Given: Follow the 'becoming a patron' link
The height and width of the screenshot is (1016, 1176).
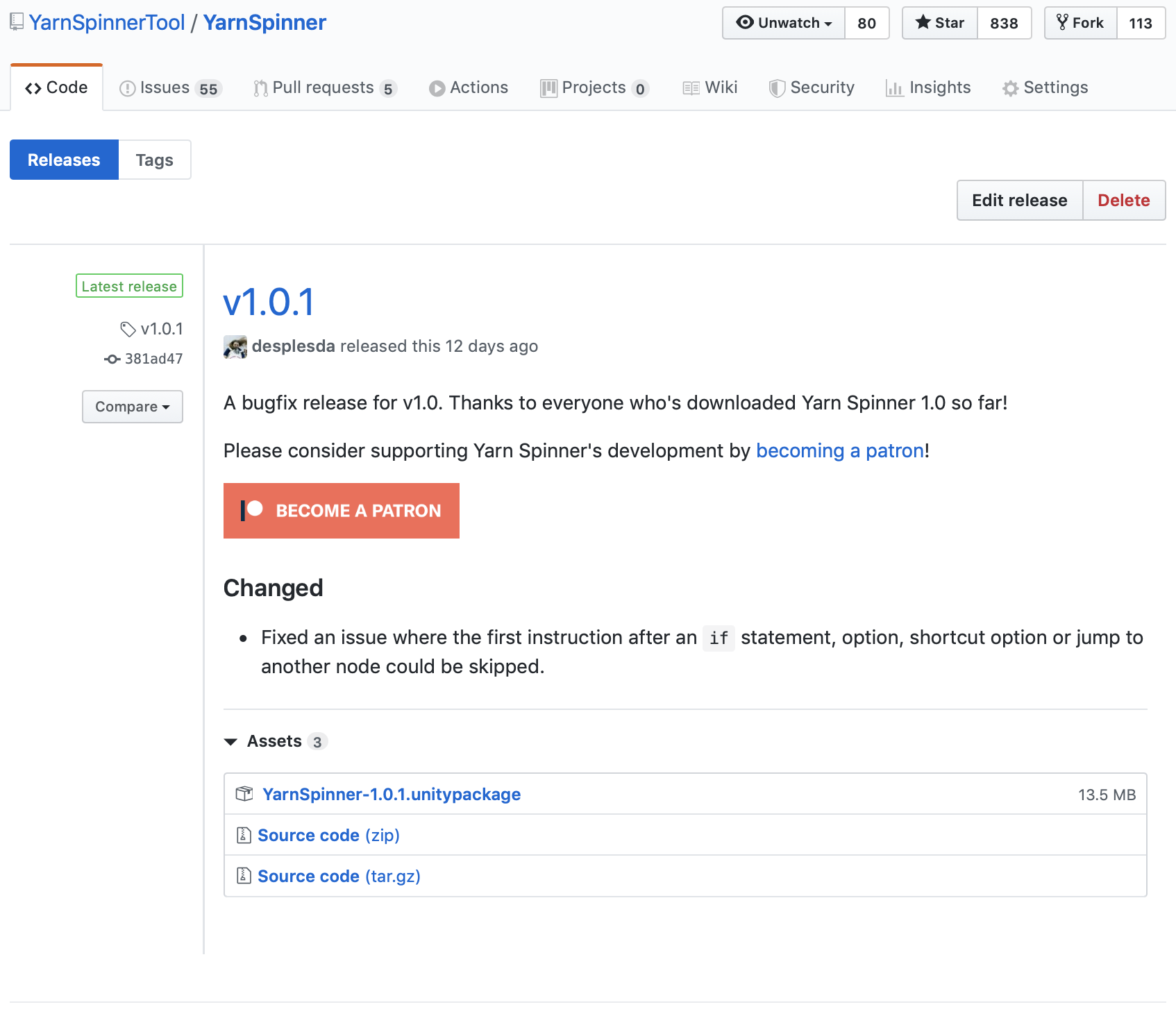Looking at the screenshot, I should point(839,451).
